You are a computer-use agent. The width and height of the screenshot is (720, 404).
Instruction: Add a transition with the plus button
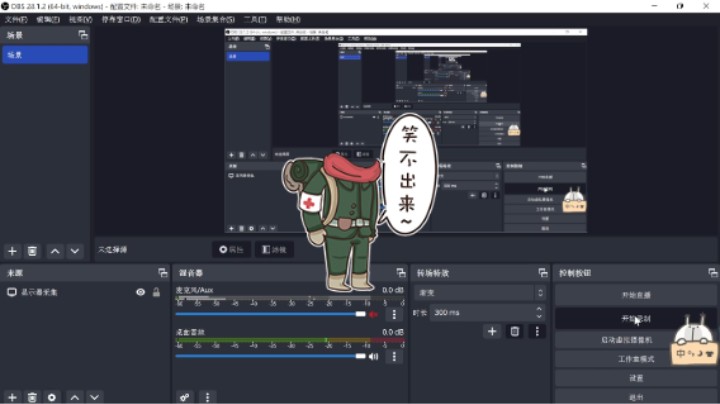(492, 331)
